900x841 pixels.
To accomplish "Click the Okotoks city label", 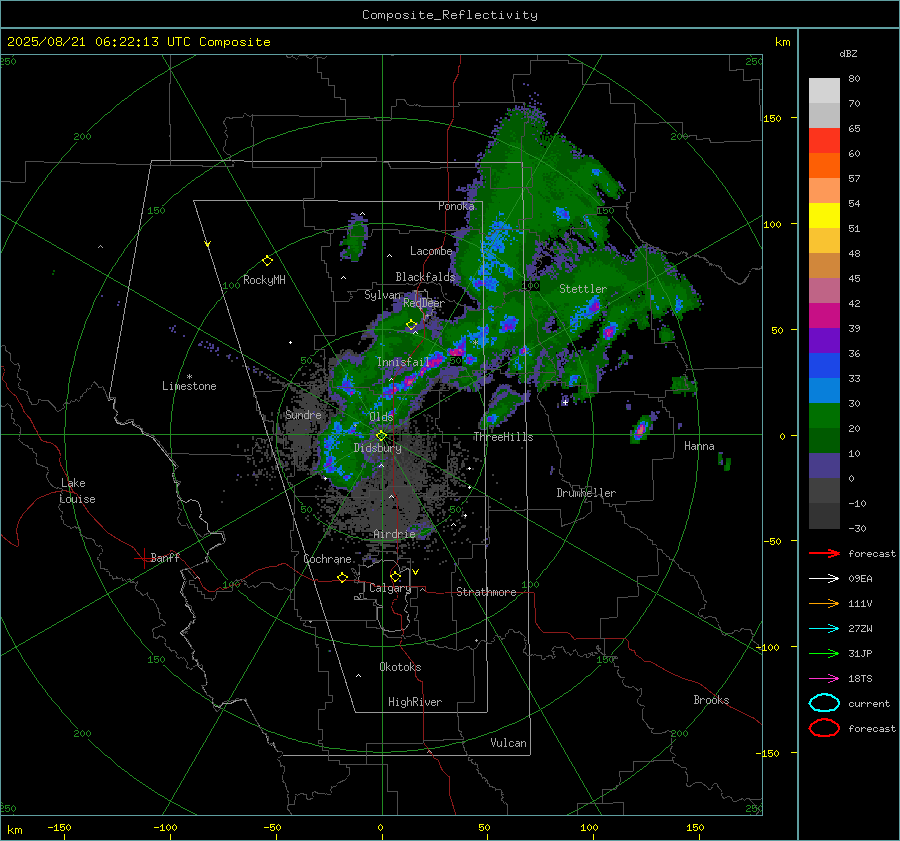I will [x=400, y=667].
